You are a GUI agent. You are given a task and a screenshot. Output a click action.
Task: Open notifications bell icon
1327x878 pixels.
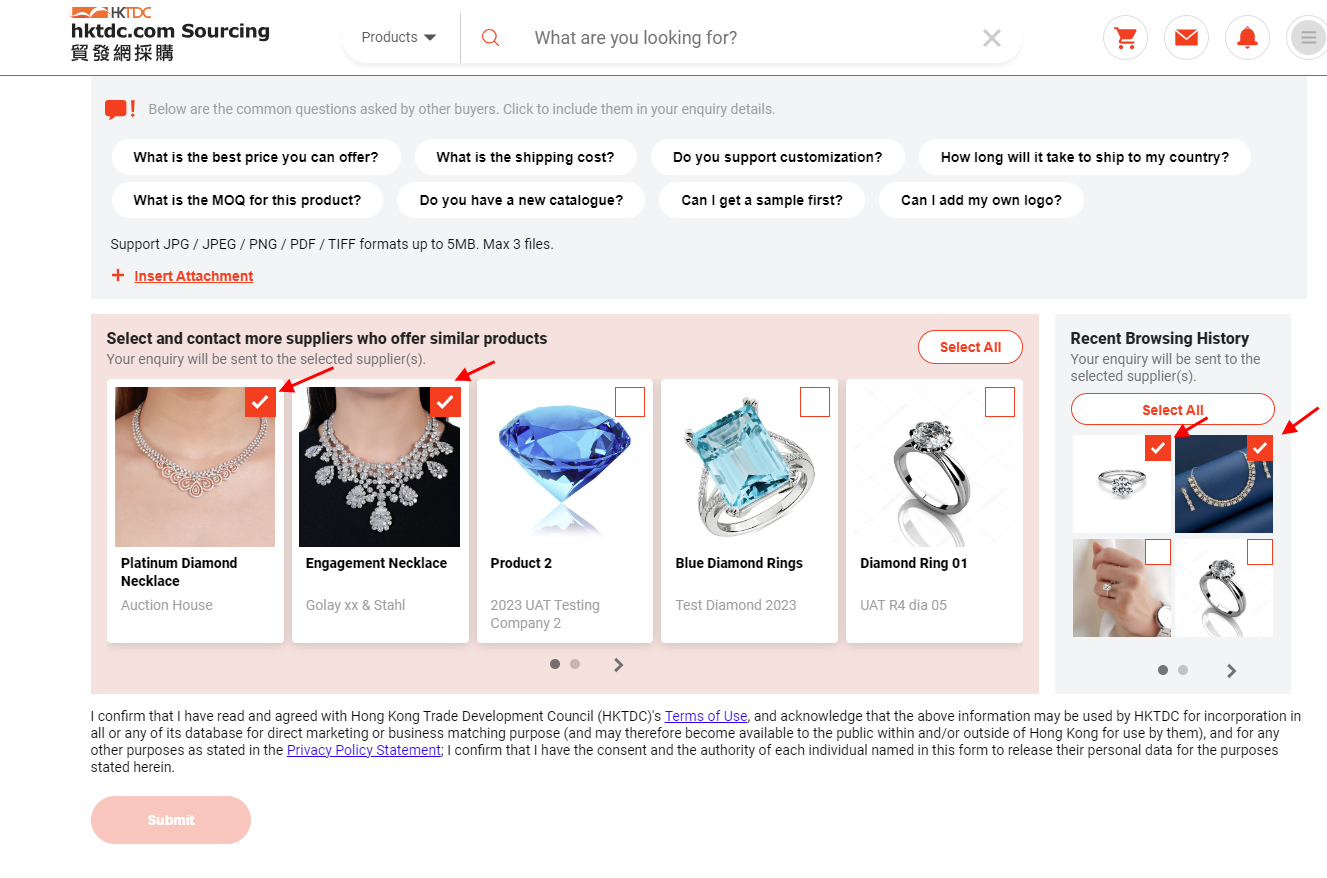pos(1247,38)
